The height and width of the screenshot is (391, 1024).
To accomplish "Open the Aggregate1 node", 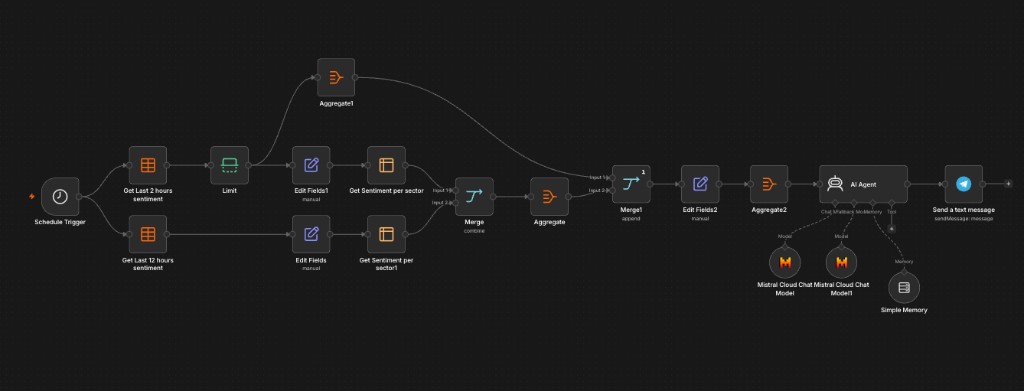I will coord(336,78).
